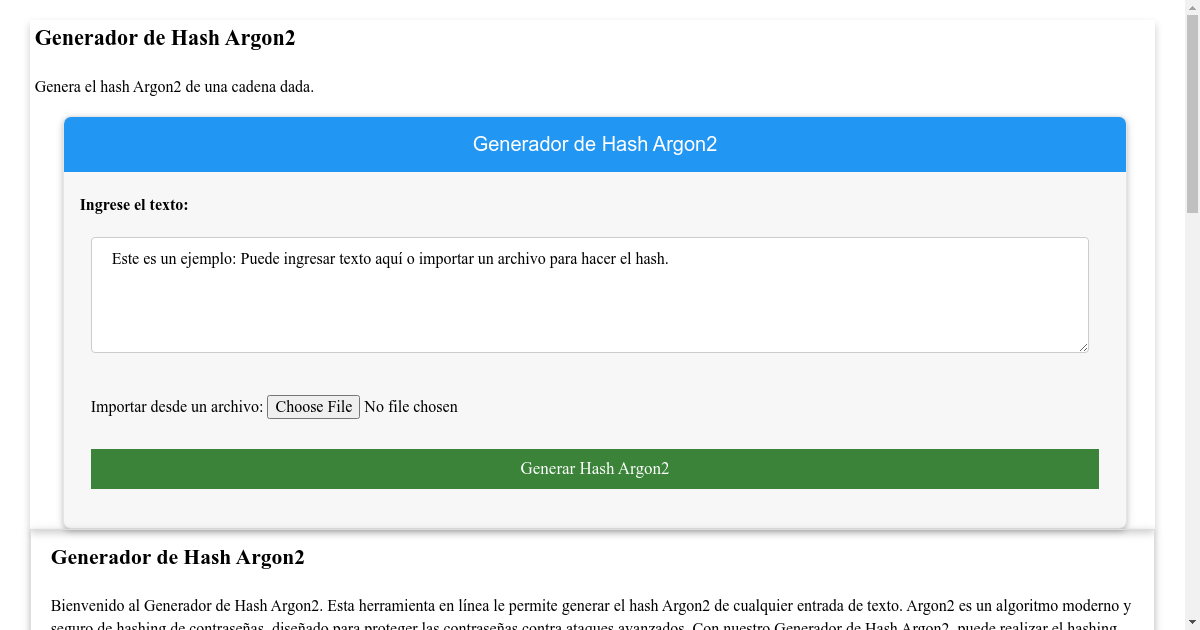Viewport: 1200px width, 630px height.
Task: Click the blue card header banner
Action: coord(594,144)
